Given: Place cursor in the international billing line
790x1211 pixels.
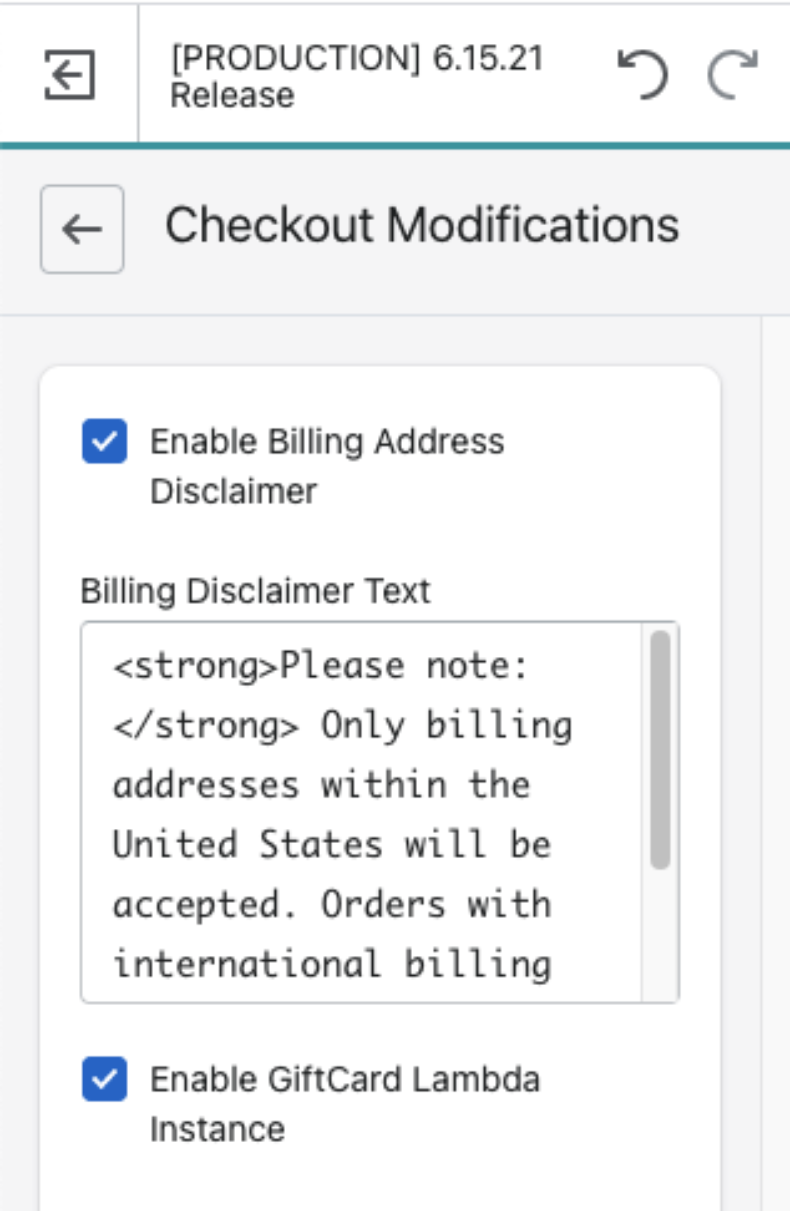Looking at the screenshot, I should coord(331,964).
